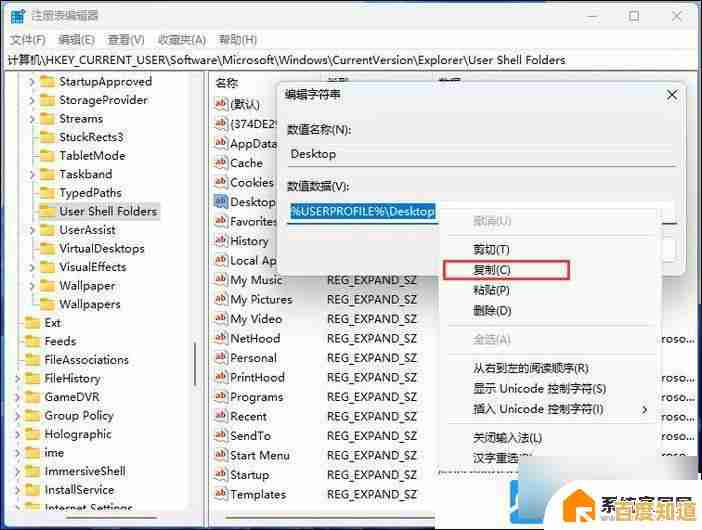The width and height of the screenshot is (702, 530).
Task: Click the 名称 column header
Action: [227, 83]
